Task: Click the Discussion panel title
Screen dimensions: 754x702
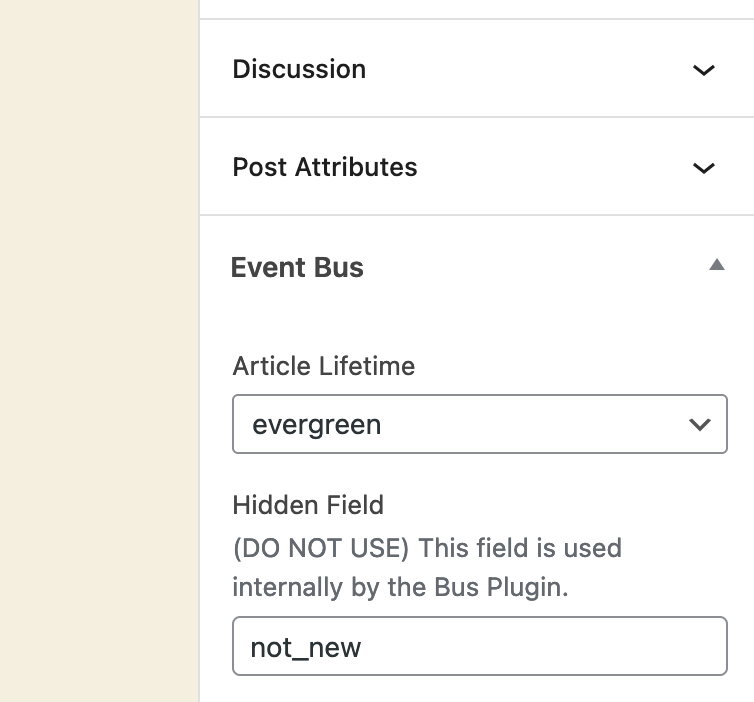Action: click(x=299, y=69)
